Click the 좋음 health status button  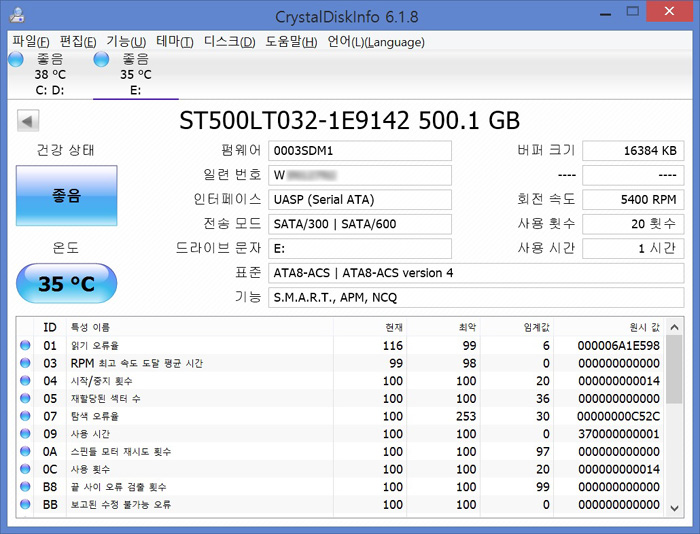67,196
